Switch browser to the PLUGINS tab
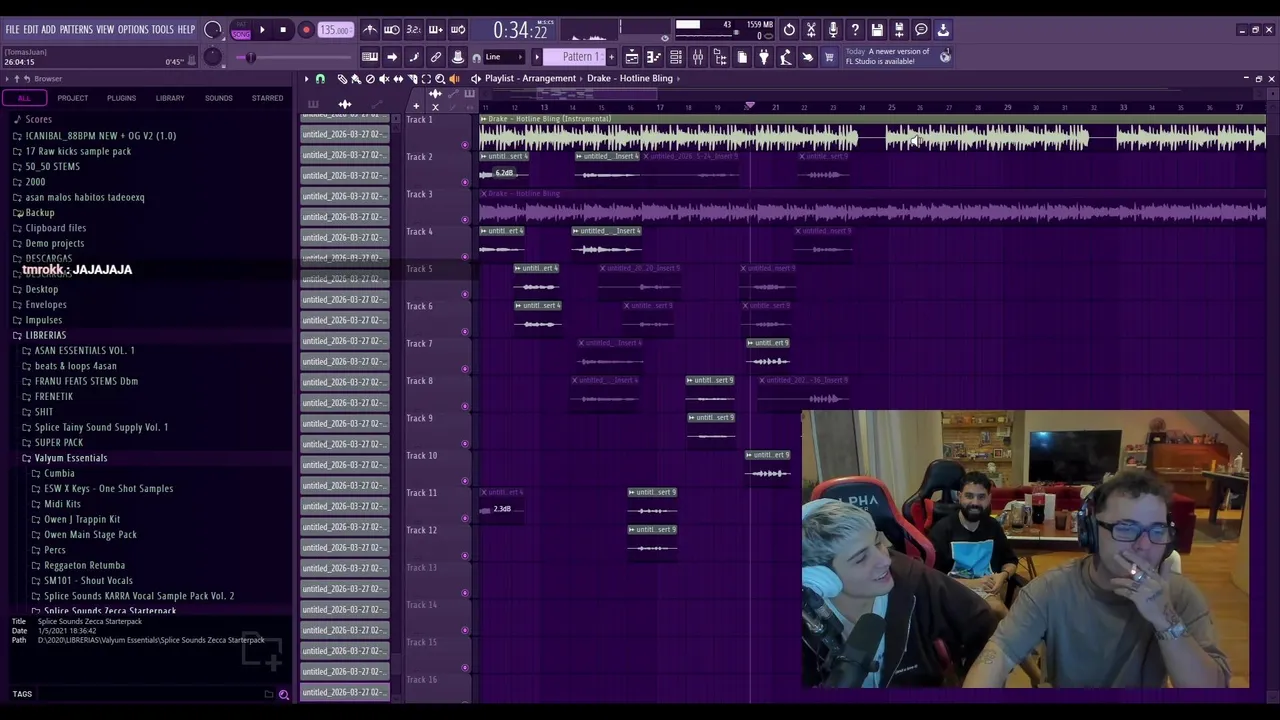 121,98
